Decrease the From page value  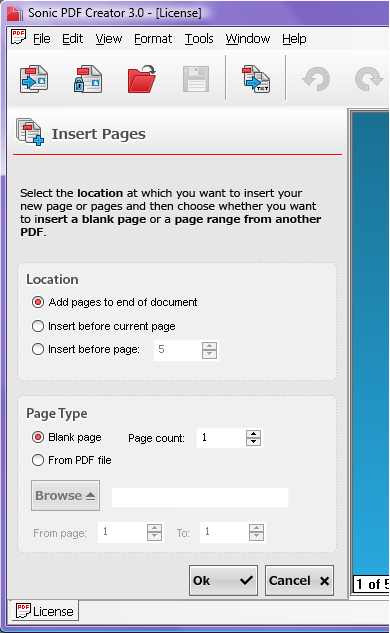click(x=155, y=537)
